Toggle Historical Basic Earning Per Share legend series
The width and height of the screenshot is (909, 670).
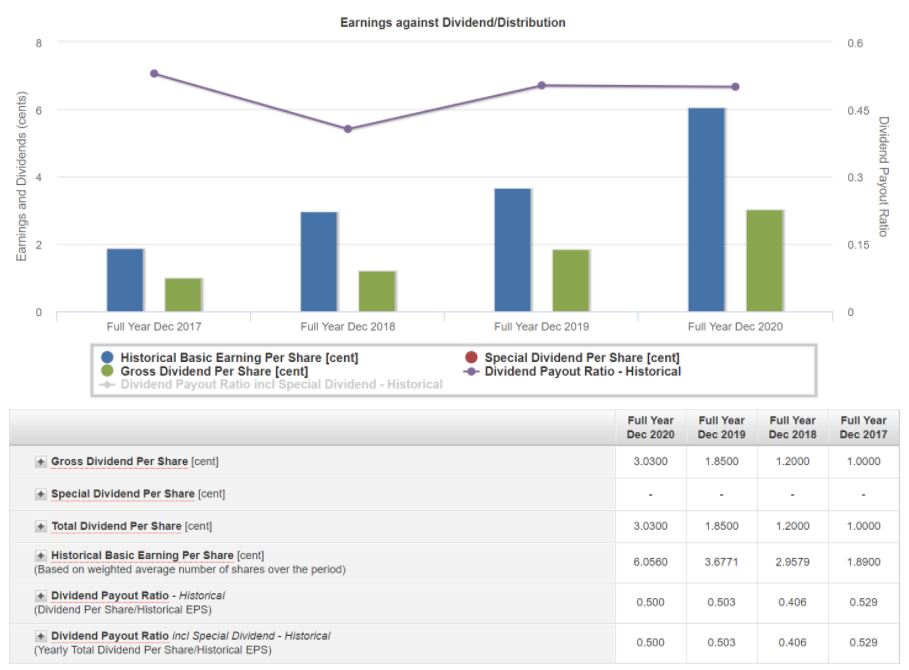[239, 358]
